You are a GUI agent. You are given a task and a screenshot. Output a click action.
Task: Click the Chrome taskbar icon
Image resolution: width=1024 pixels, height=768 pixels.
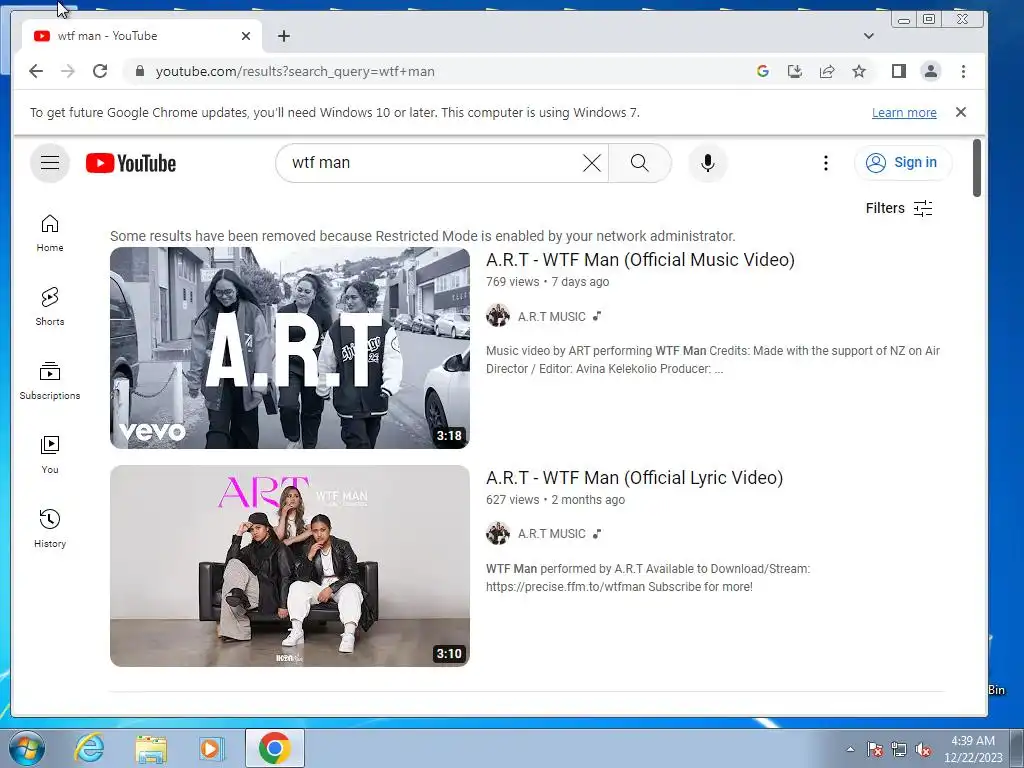(275, 748)
